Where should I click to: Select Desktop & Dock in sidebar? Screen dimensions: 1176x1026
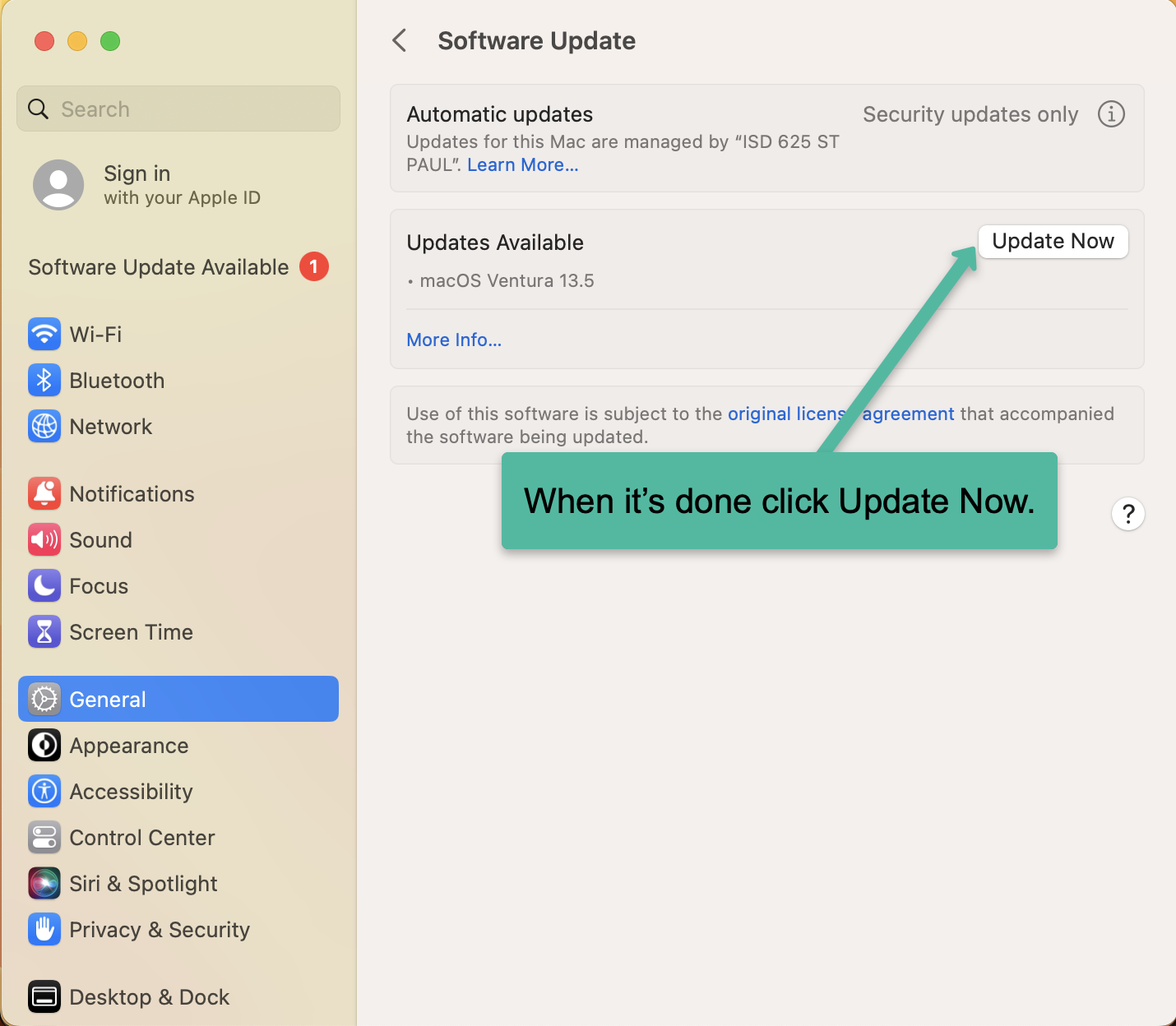point(178,996)
